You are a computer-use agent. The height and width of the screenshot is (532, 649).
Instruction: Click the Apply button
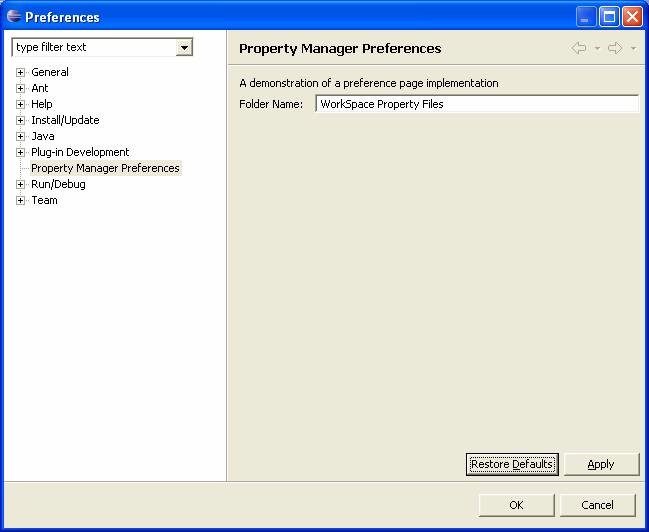coord(601,465)
